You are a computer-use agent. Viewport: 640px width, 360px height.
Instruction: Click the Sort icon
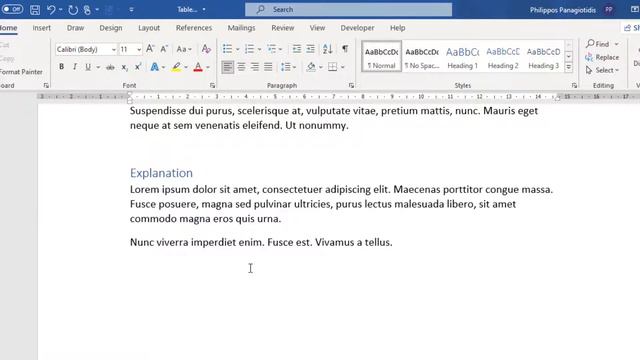(327, 49)
